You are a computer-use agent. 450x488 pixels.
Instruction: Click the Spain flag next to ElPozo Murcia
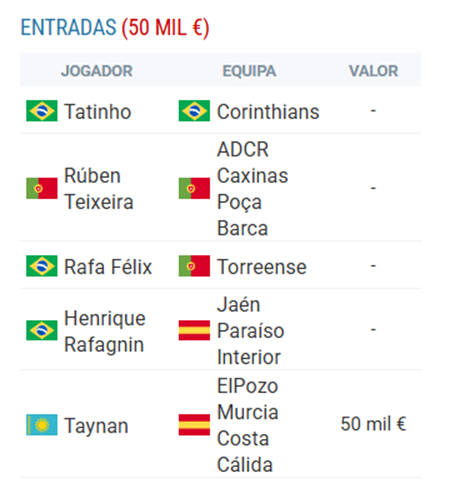(x=194, y=425)
